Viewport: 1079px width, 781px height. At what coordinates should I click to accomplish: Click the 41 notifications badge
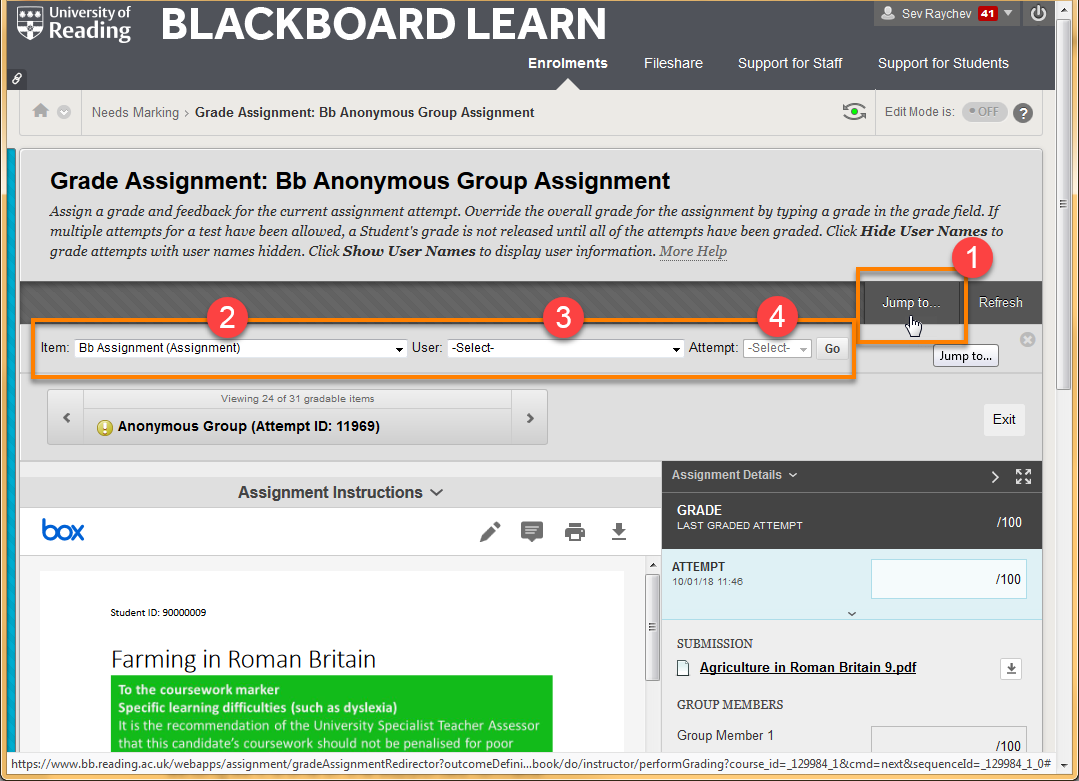coord(987,13)
